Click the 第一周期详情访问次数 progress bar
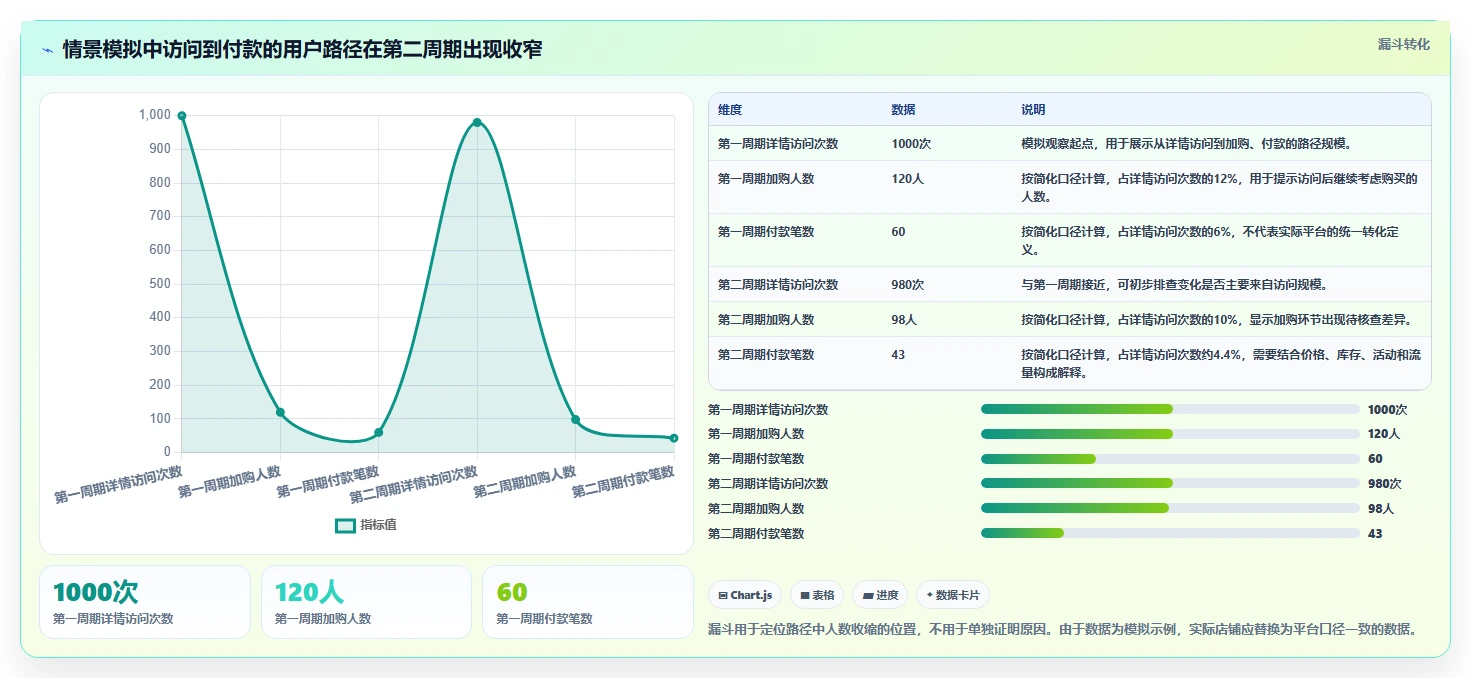This screenshot has width=1471, height=678. tap(1170, 409)
